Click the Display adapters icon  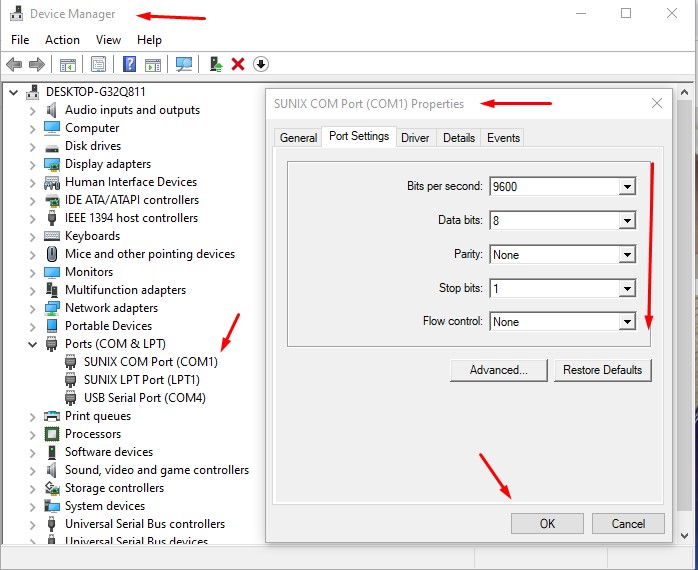52,164
